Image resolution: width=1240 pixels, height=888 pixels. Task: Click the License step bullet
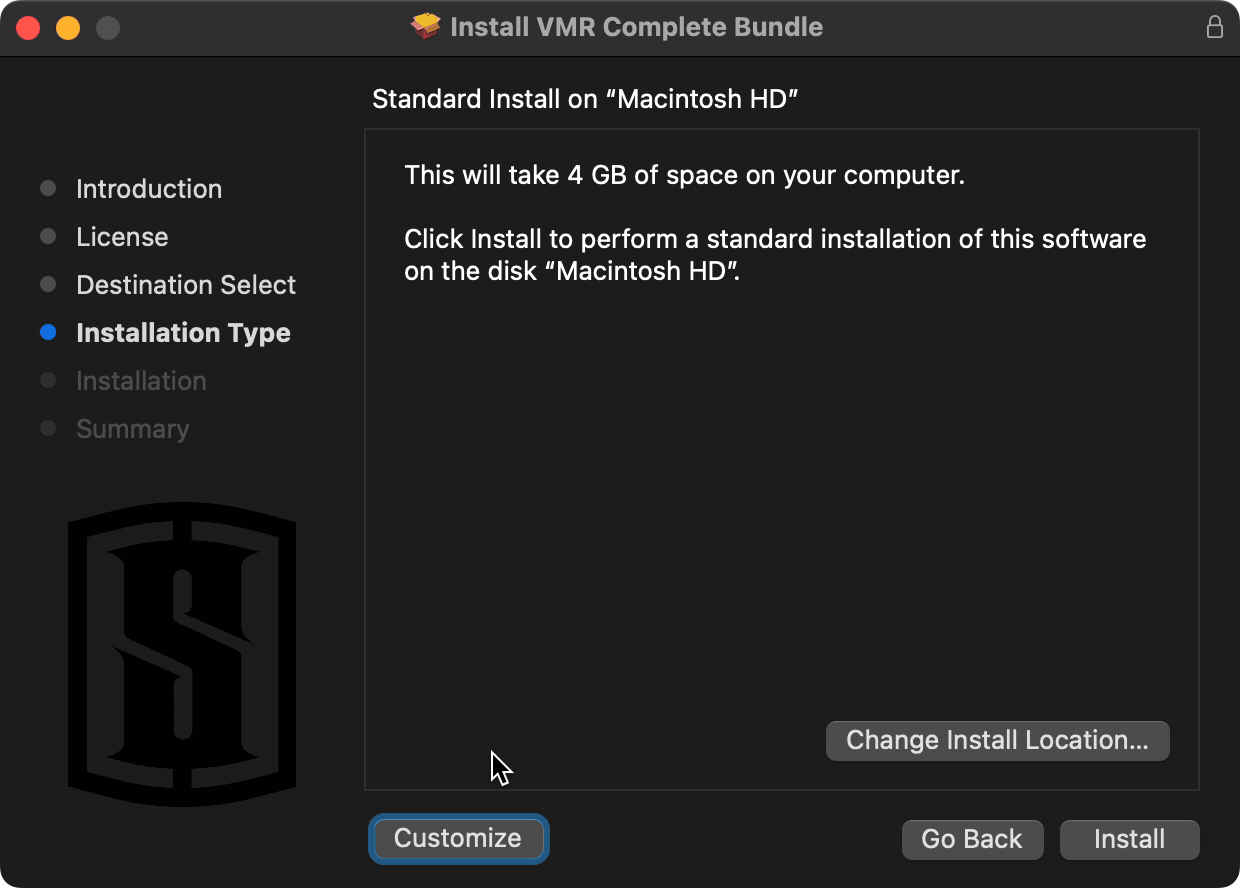(x=48, y=237)
